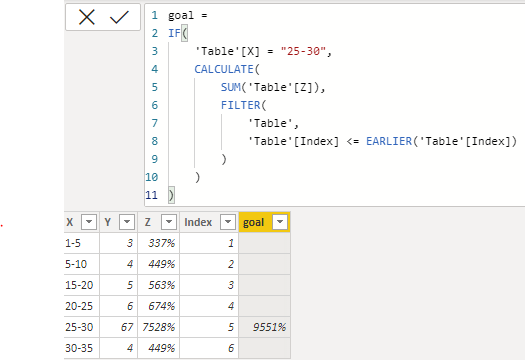Click Index cell with value 5

point(209,327)
